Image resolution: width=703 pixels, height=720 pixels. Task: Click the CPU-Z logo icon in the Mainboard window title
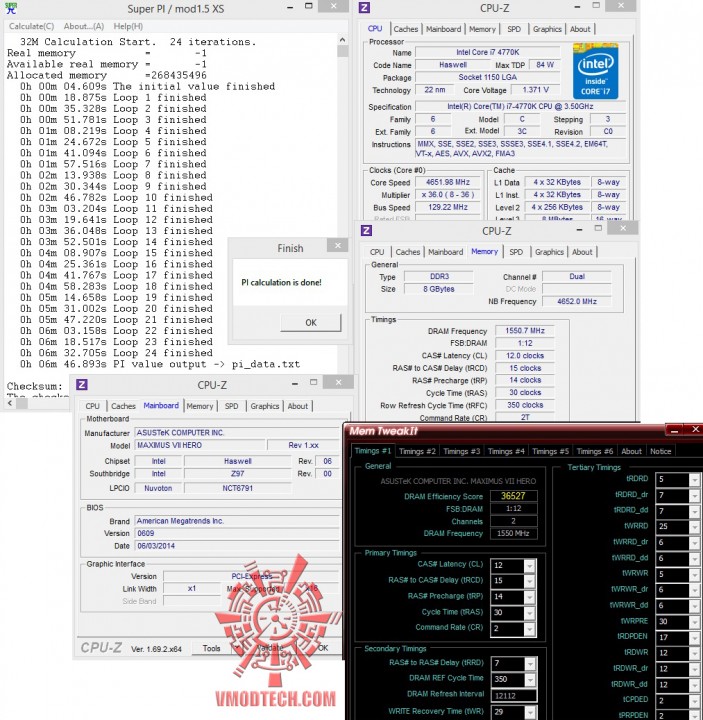(81, 384)
